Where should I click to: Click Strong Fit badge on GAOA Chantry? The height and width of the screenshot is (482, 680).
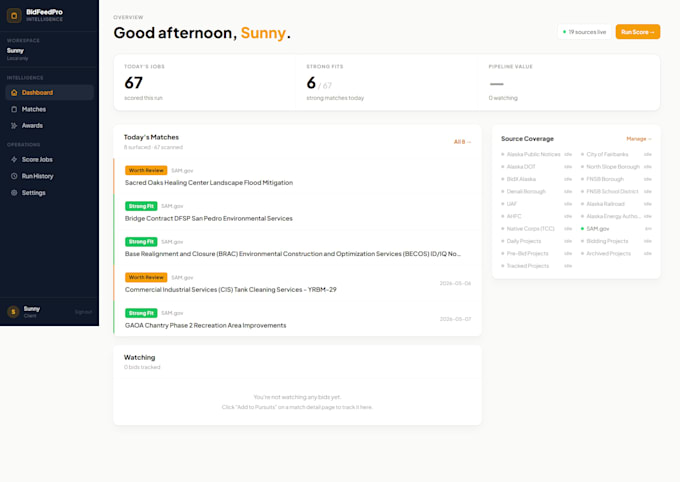pyautogui.click(x=141, y=313)
